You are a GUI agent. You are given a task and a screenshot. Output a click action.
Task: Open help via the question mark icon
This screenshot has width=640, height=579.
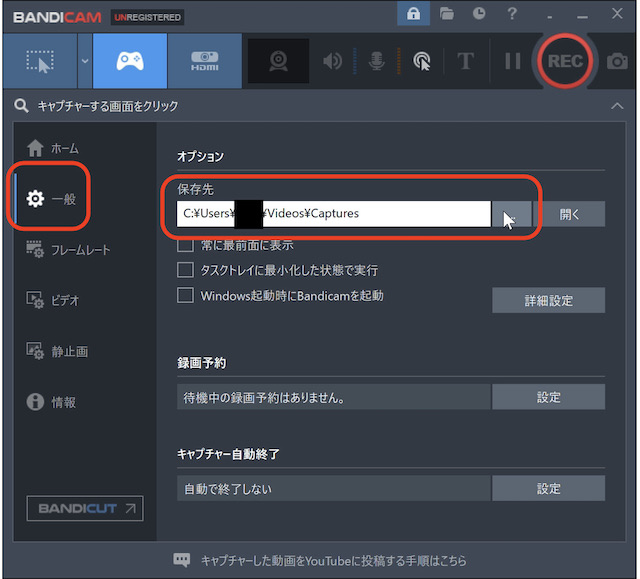[x=511, y=14]
